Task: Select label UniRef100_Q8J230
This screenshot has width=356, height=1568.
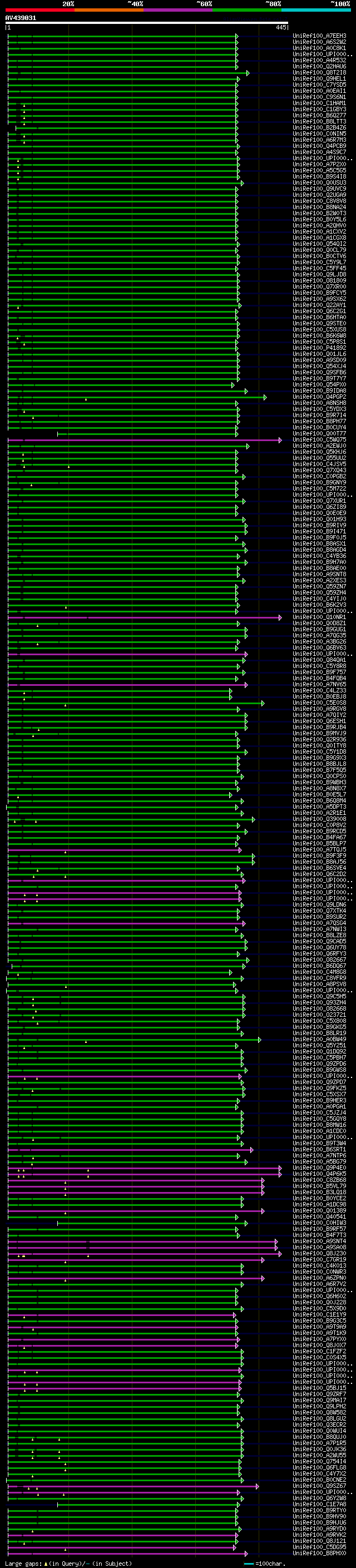Action: (x=319, y=1253)
